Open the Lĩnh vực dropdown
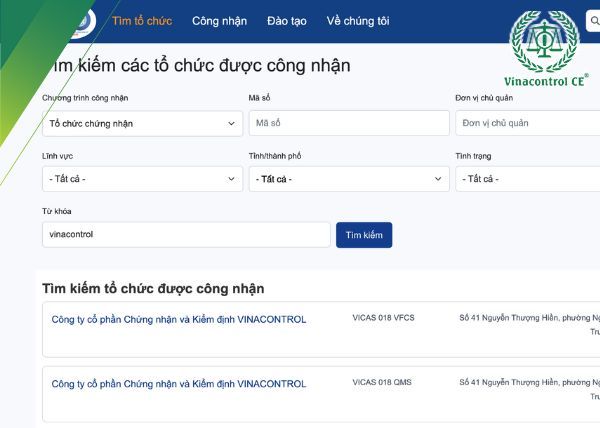 [141, 179]
